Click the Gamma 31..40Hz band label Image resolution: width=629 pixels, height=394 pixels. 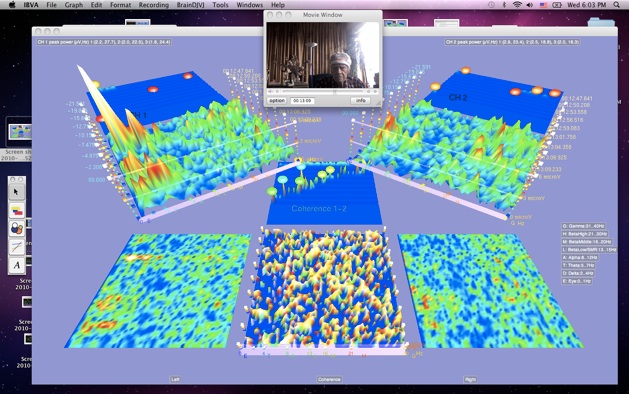pos(583,226)
